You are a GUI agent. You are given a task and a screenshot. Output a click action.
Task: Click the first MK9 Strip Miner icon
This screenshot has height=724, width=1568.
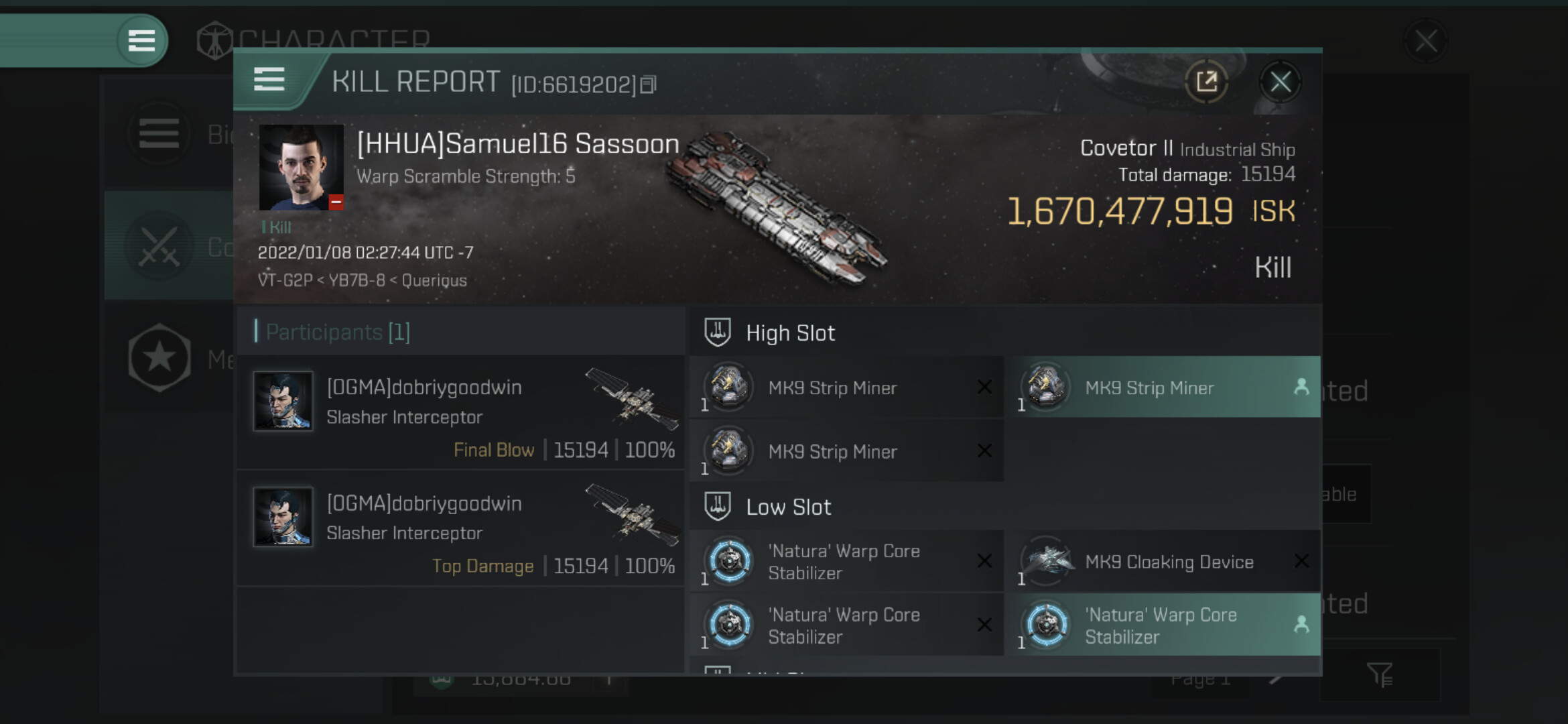[x=728, y=387]
